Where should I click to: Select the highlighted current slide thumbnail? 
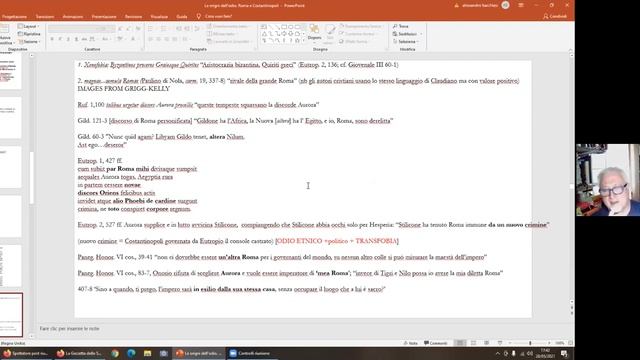point(11,314)
